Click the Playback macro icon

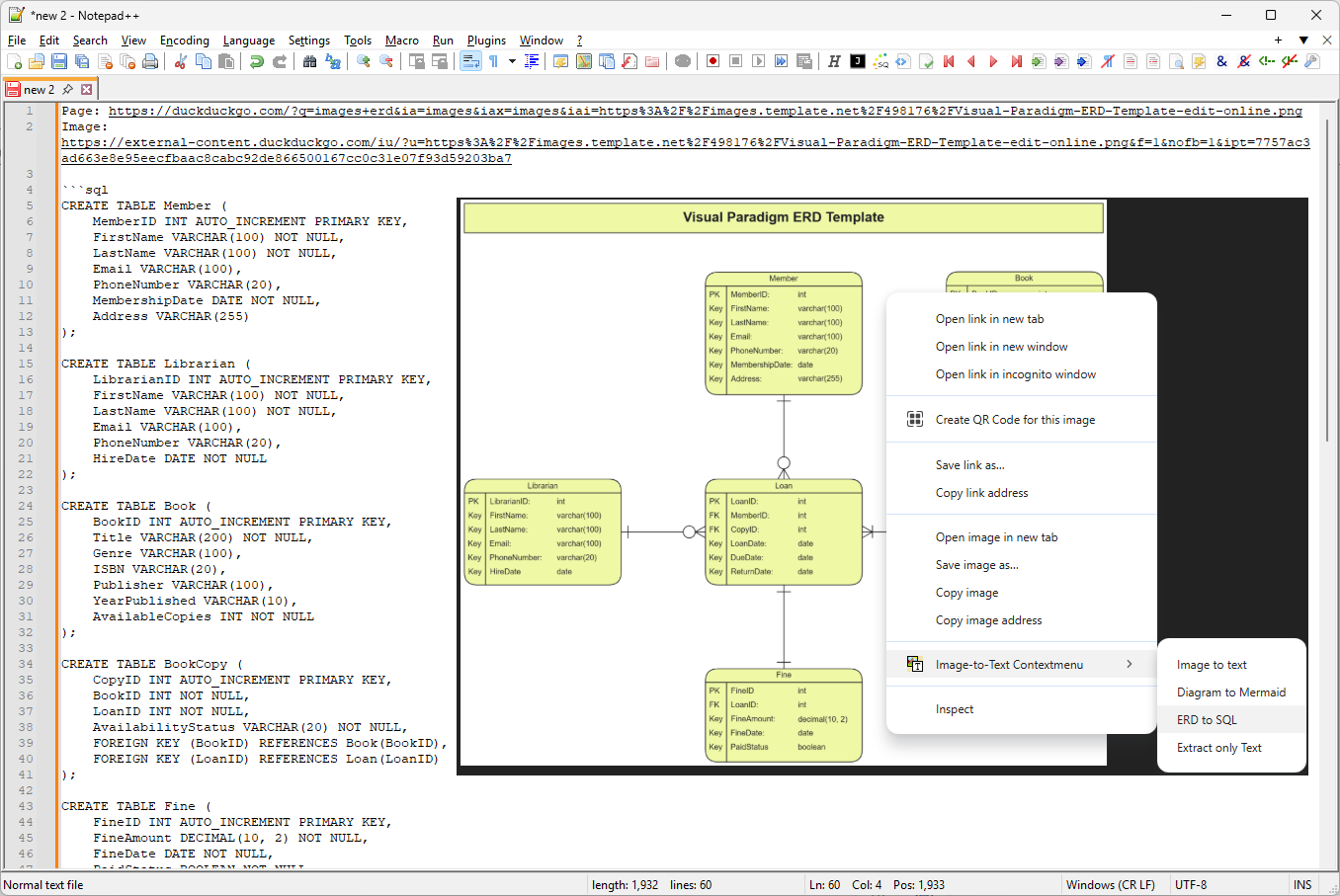(x=758, y=61)
